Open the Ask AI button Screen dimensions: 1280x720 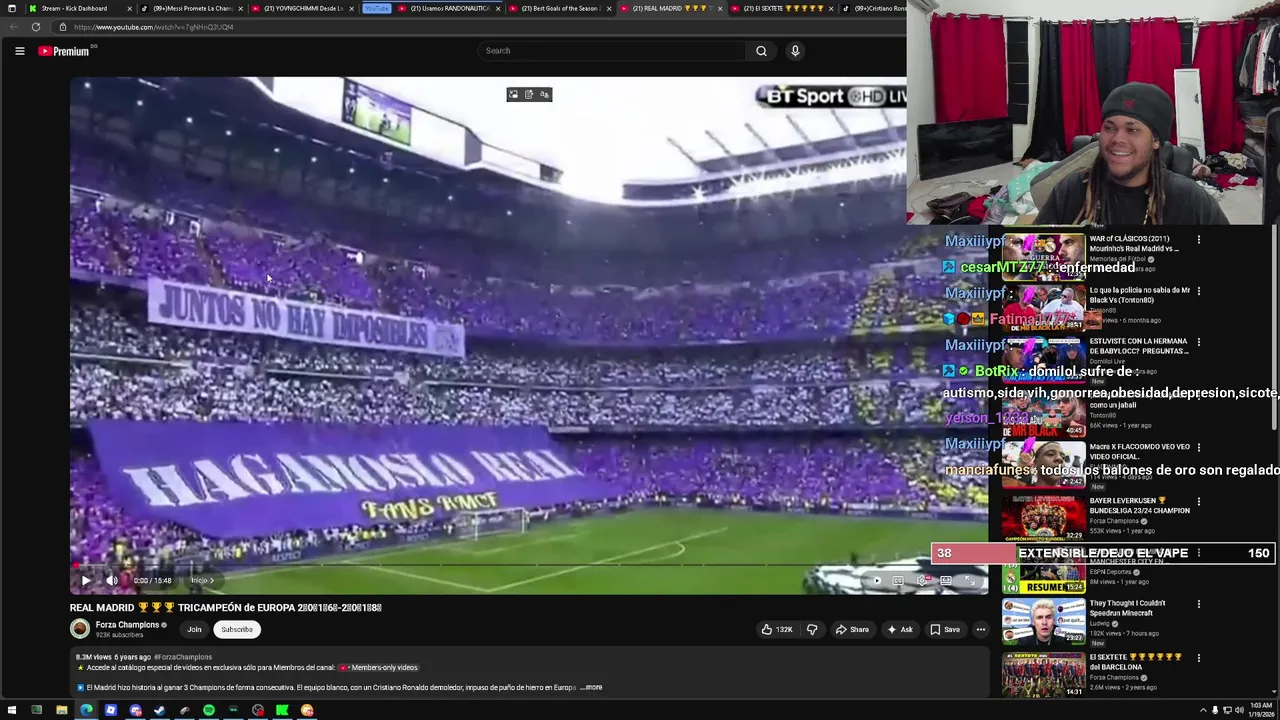point(900,629)
